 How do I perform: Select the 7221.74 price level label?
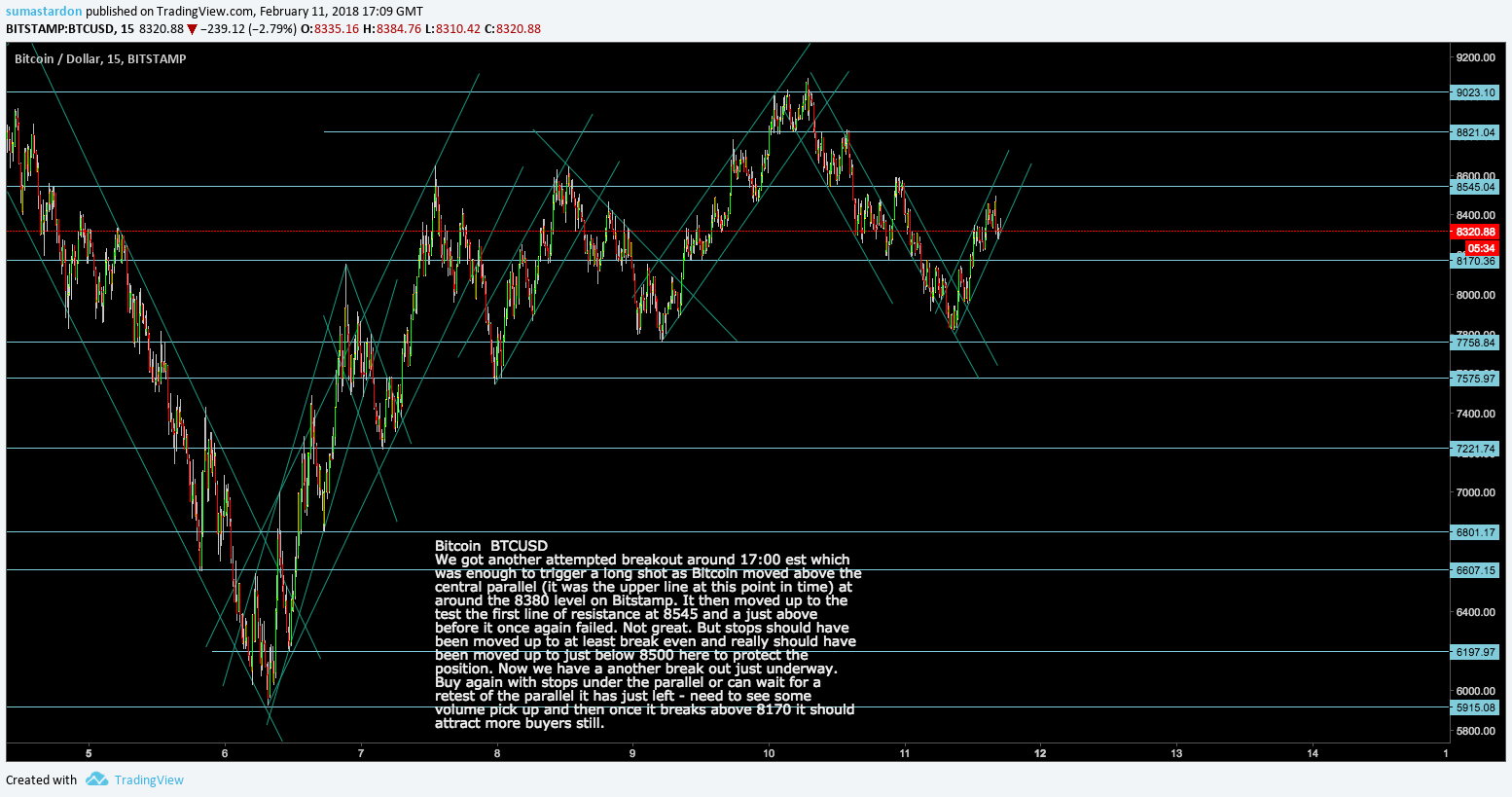coord(1476,449)
